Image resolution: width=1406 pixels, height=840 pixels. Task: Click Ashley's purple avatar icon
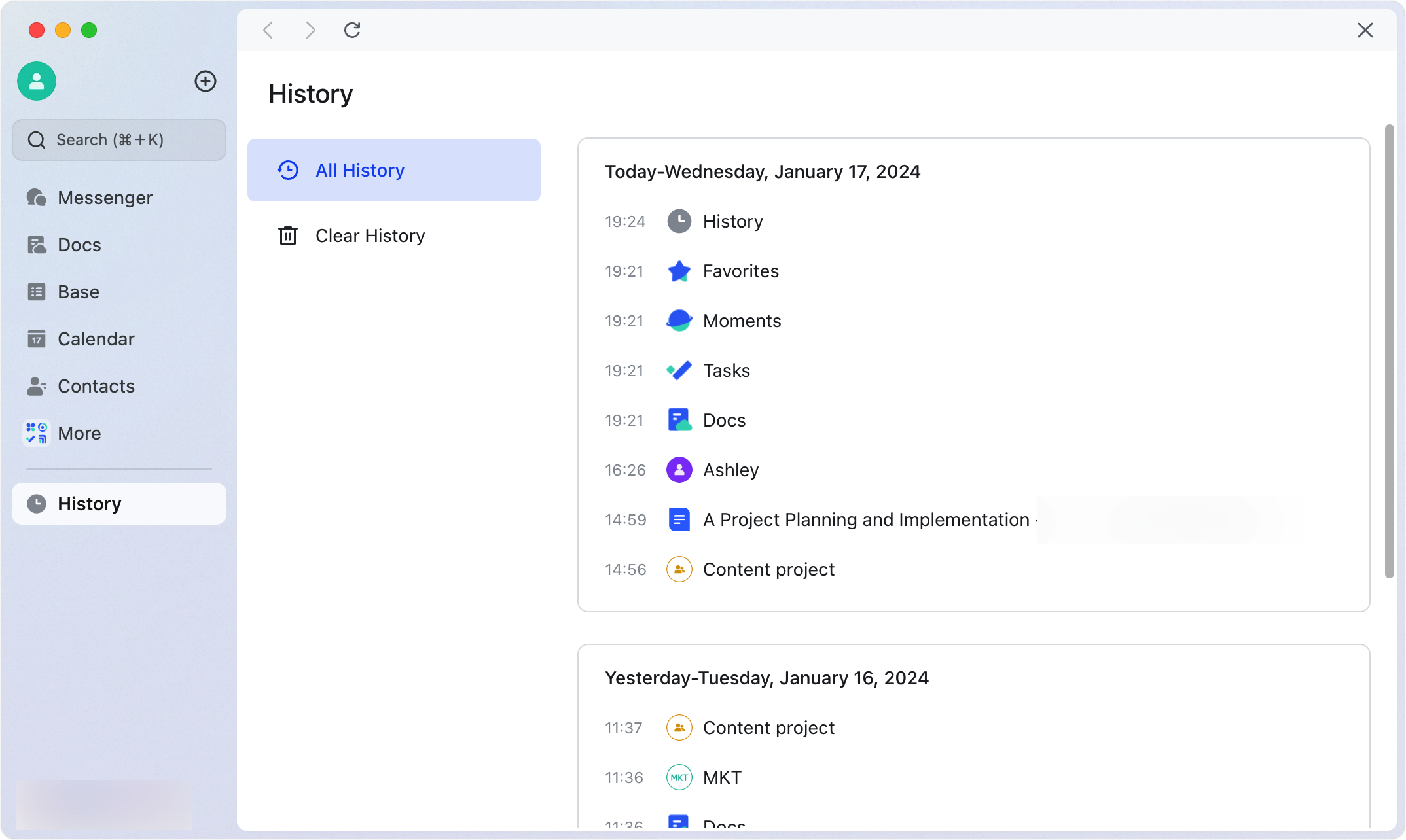679,470
